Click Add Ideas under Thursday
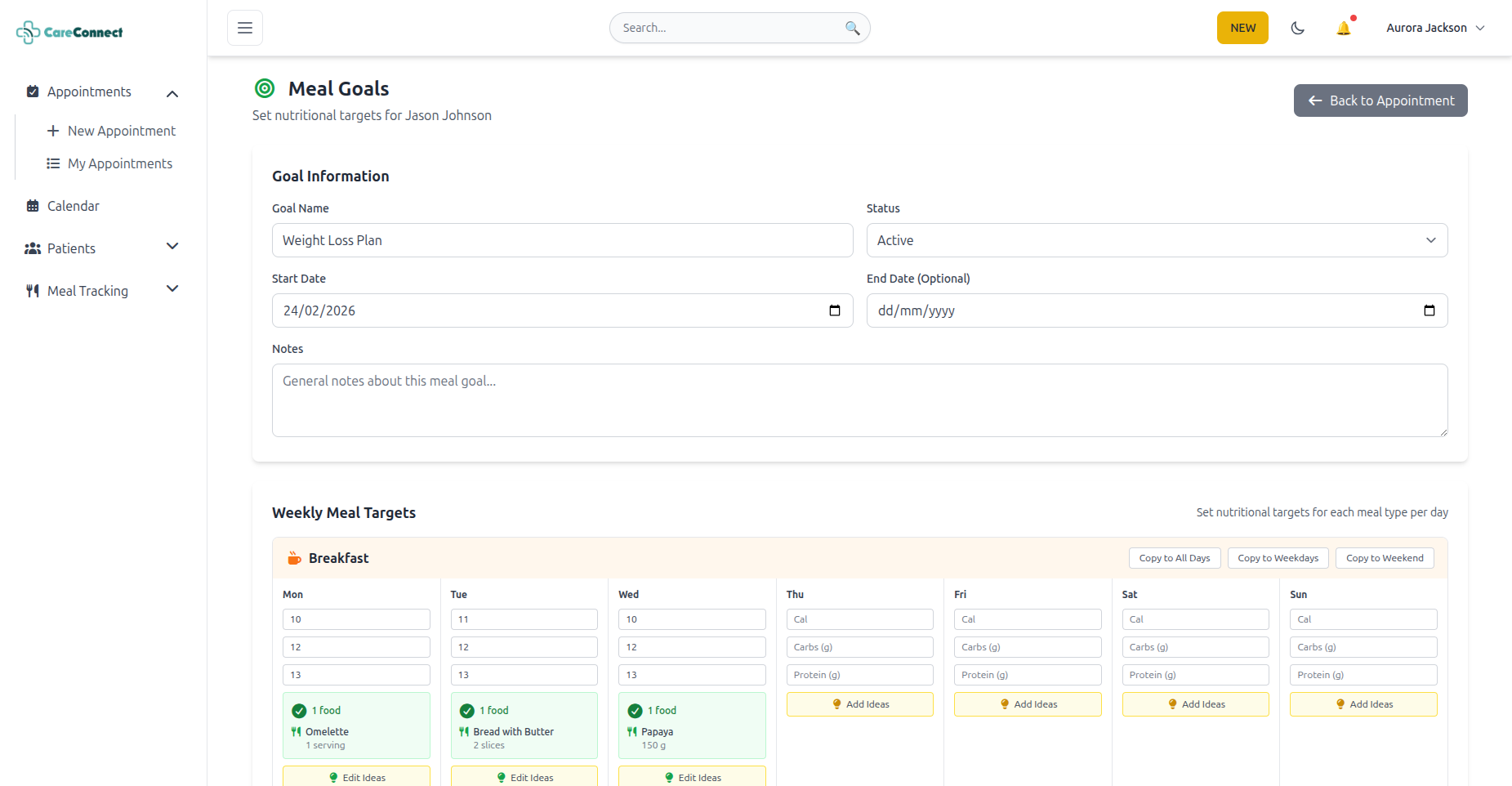This screenshot has height=786, width=1512. tap(859, 704)
